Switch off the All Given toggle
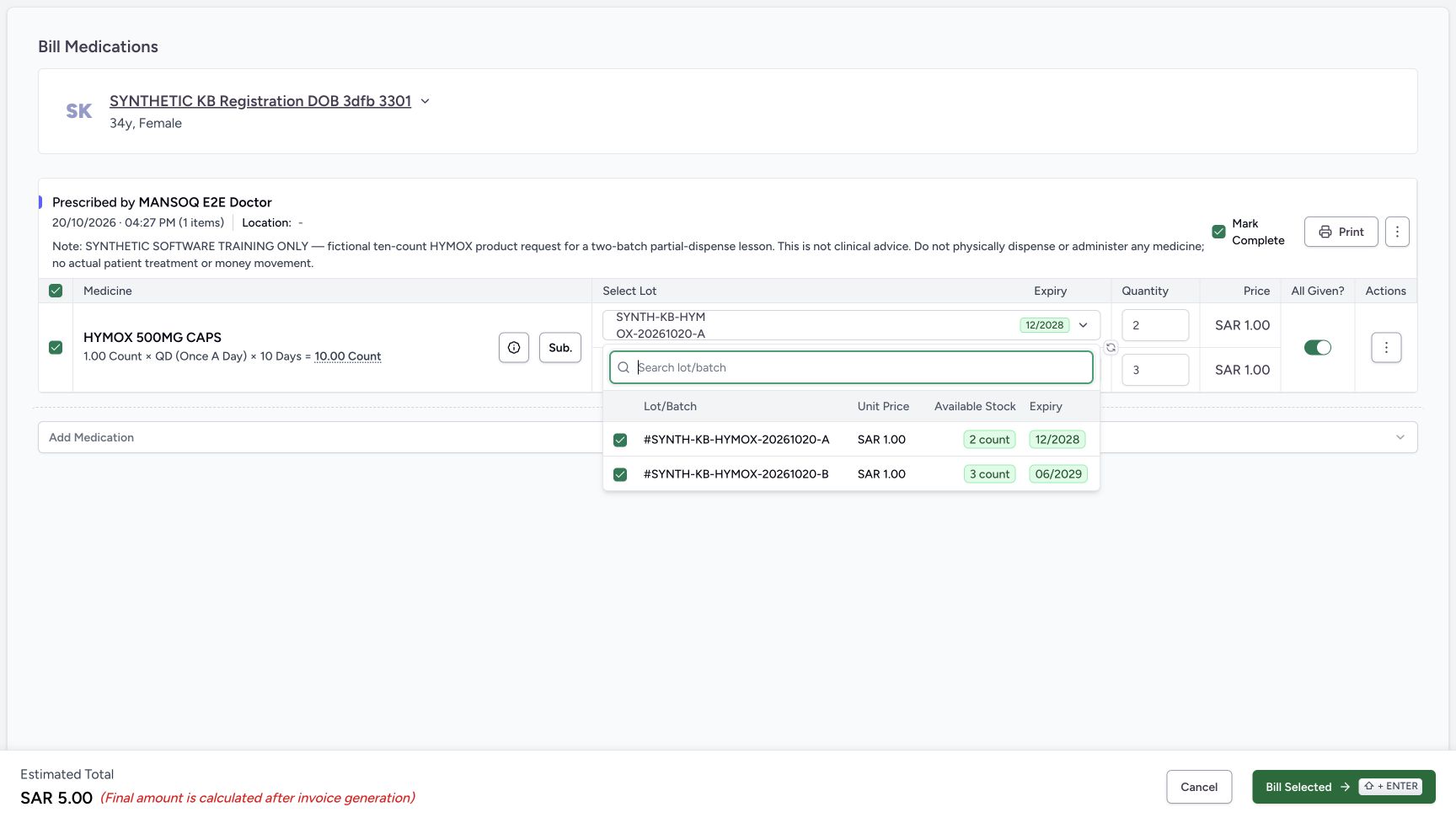Viewport: 1456px width, 823px height. coord(1318,347)
